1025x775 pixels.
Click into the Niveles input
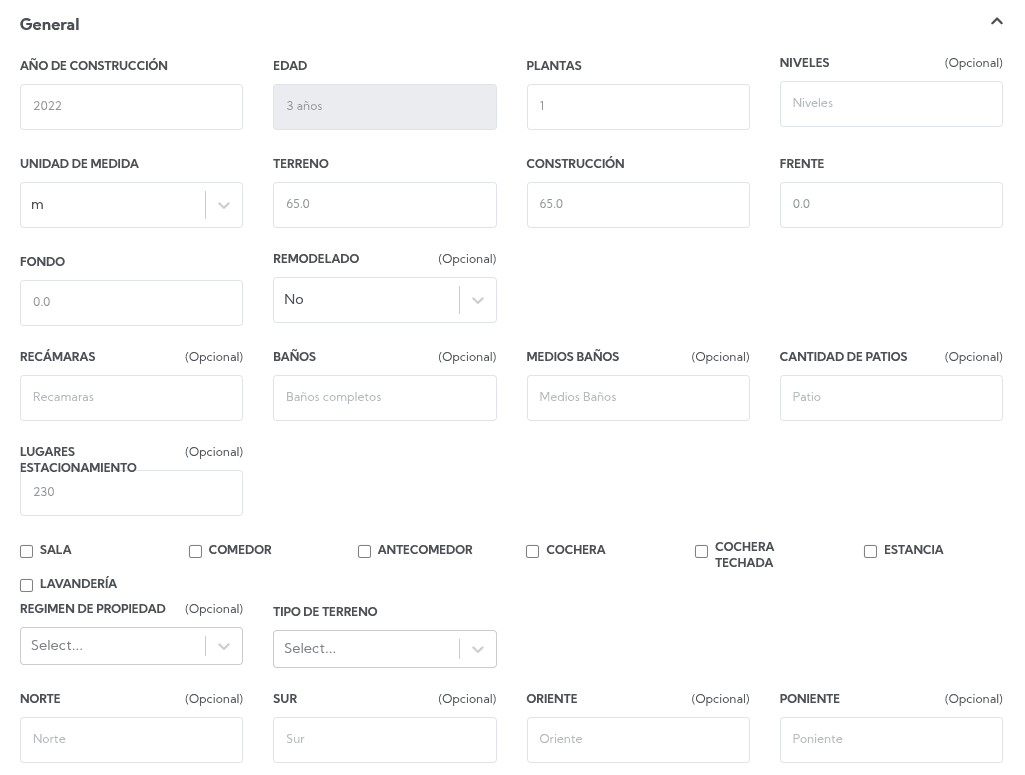[x=891, y=104]
